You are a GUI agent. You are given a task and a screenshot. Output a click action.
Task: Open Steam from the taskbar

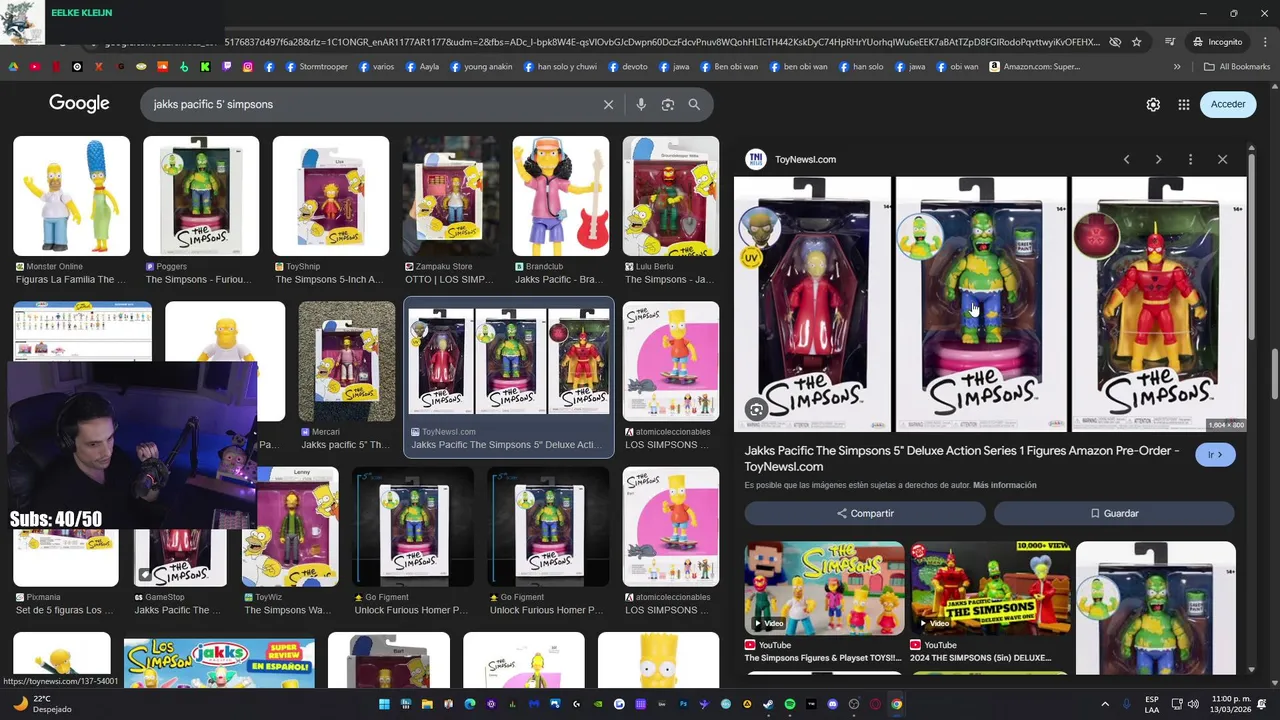point(768,704)
